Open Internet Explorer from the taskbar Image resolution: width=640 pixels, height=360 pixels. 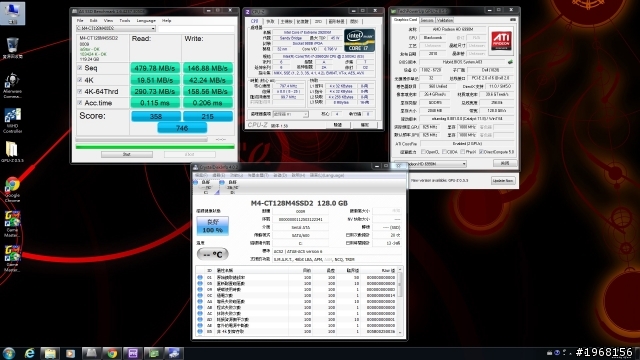pos(29,353)
